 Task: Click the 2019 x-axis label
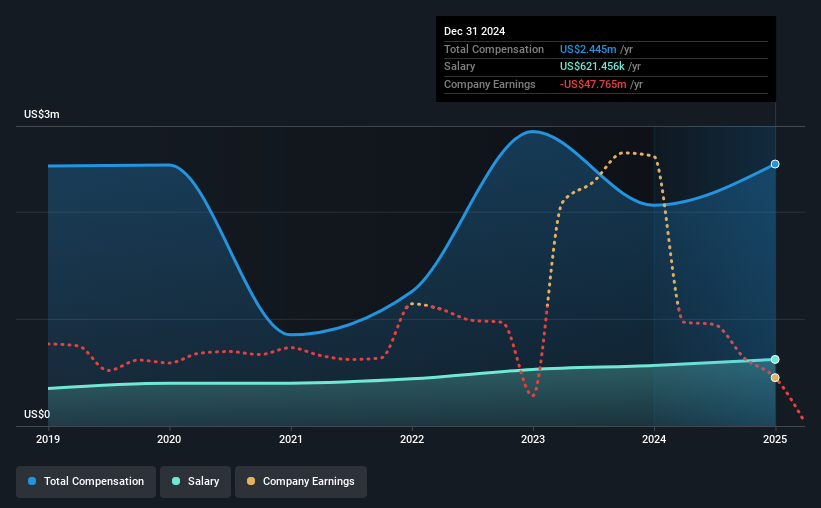pos(48,439)
